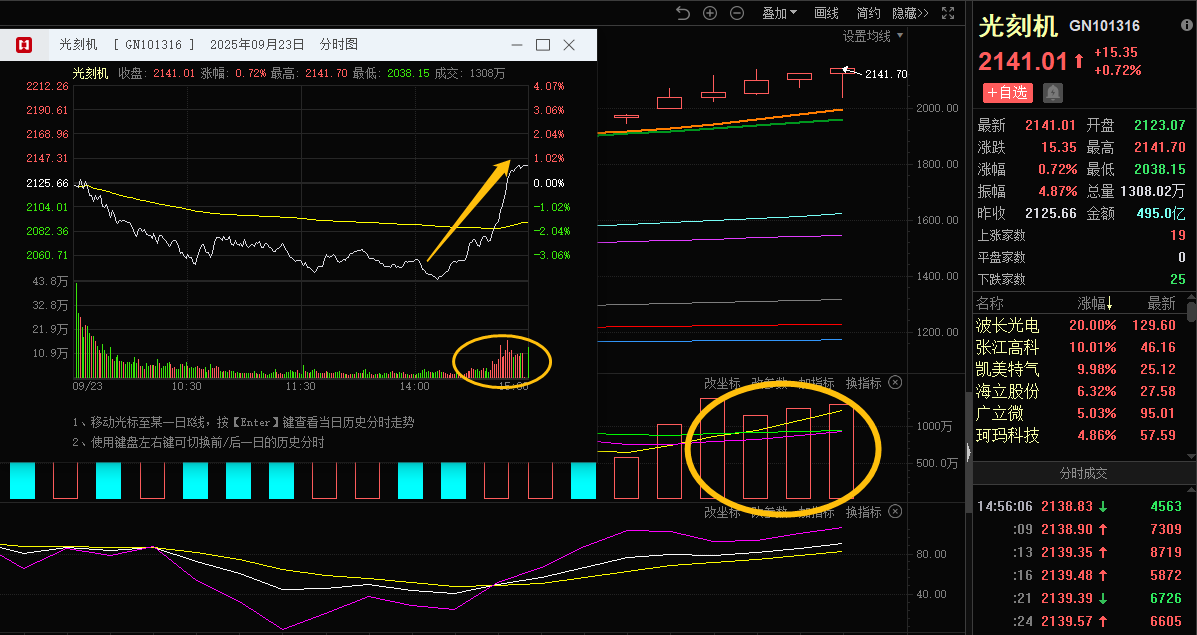Set a price alert with the bell icon
Screen dimensions: 1197x635
click(1053, 93)
